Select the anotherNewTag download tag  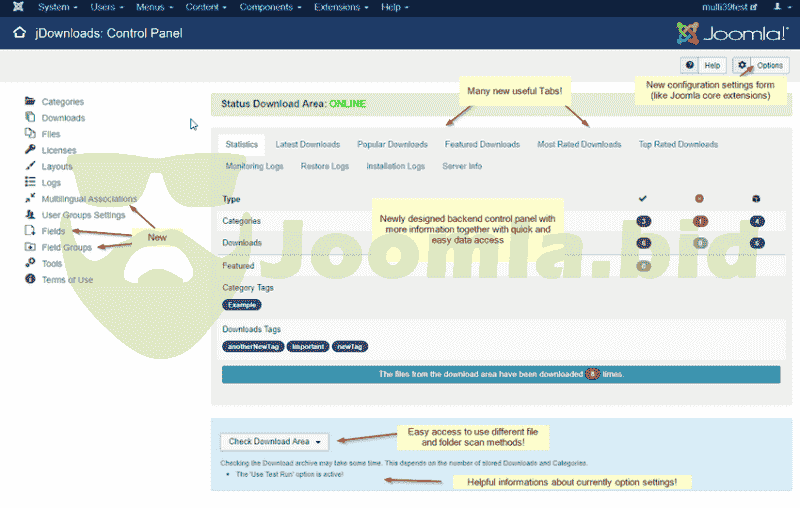coord(252,346)
